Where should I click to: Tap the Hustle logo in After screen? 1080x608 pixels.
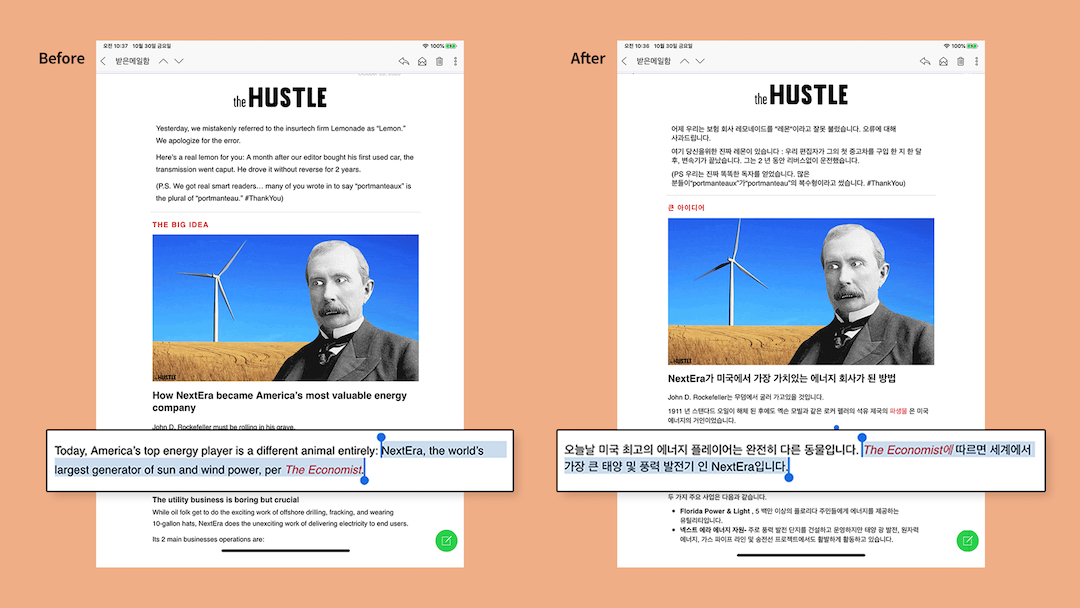[801, 95]
